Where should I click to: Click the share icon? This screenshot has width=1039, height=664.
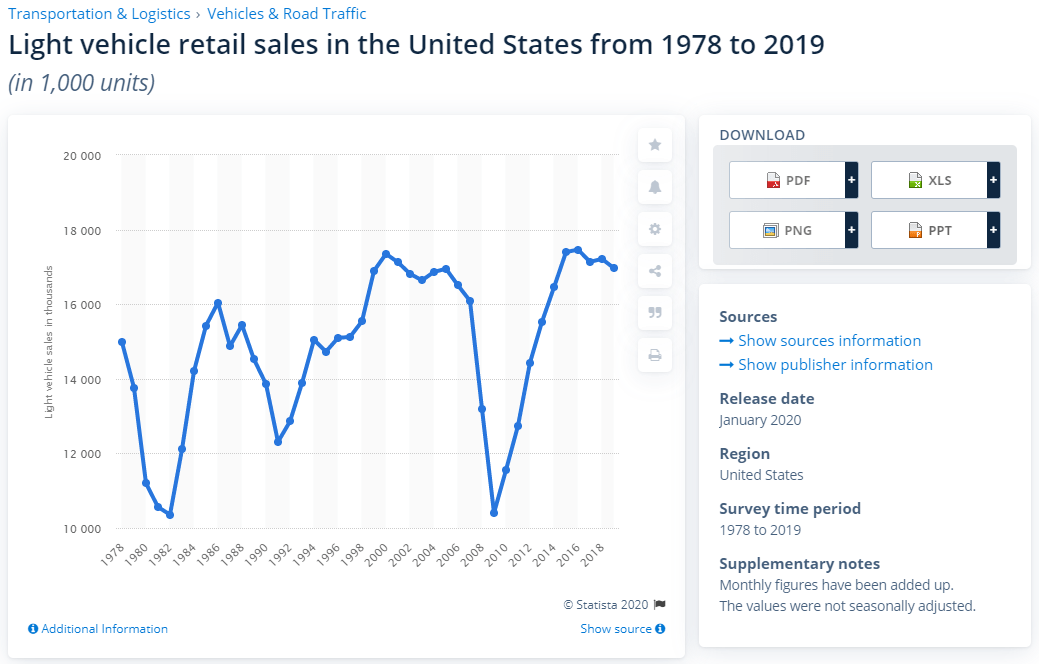655,271
